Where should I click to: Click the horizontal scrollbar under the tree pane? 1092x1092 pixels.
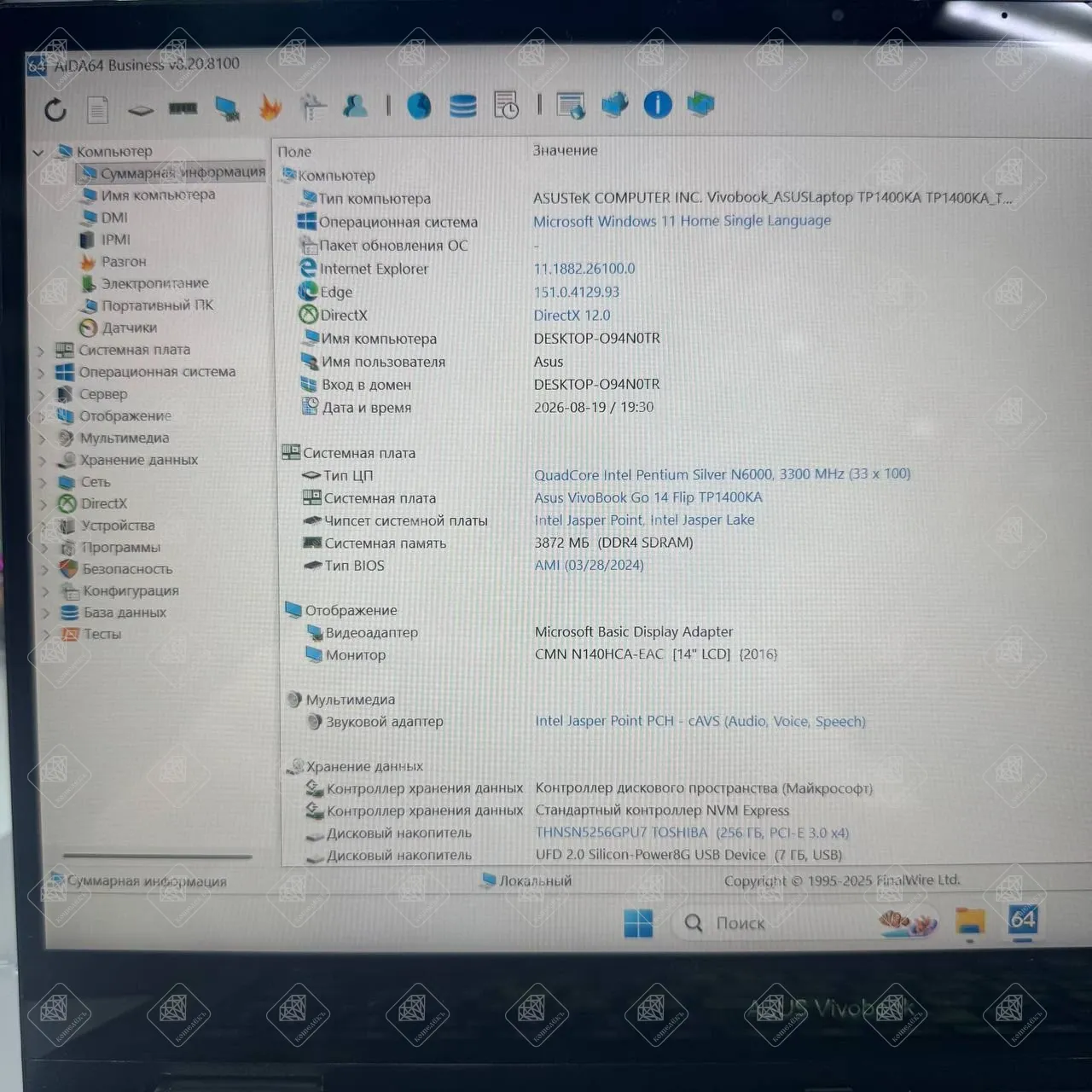click(158, 856)
